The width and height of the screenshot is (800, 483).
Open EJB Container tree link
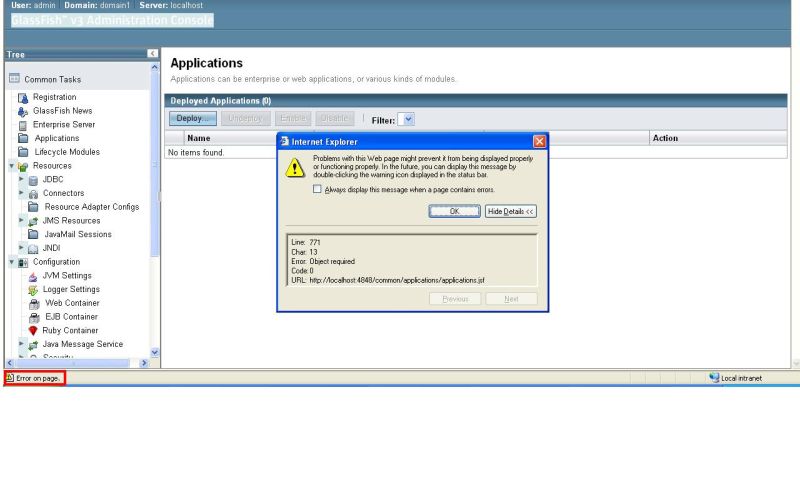click(x=71, y=317)
